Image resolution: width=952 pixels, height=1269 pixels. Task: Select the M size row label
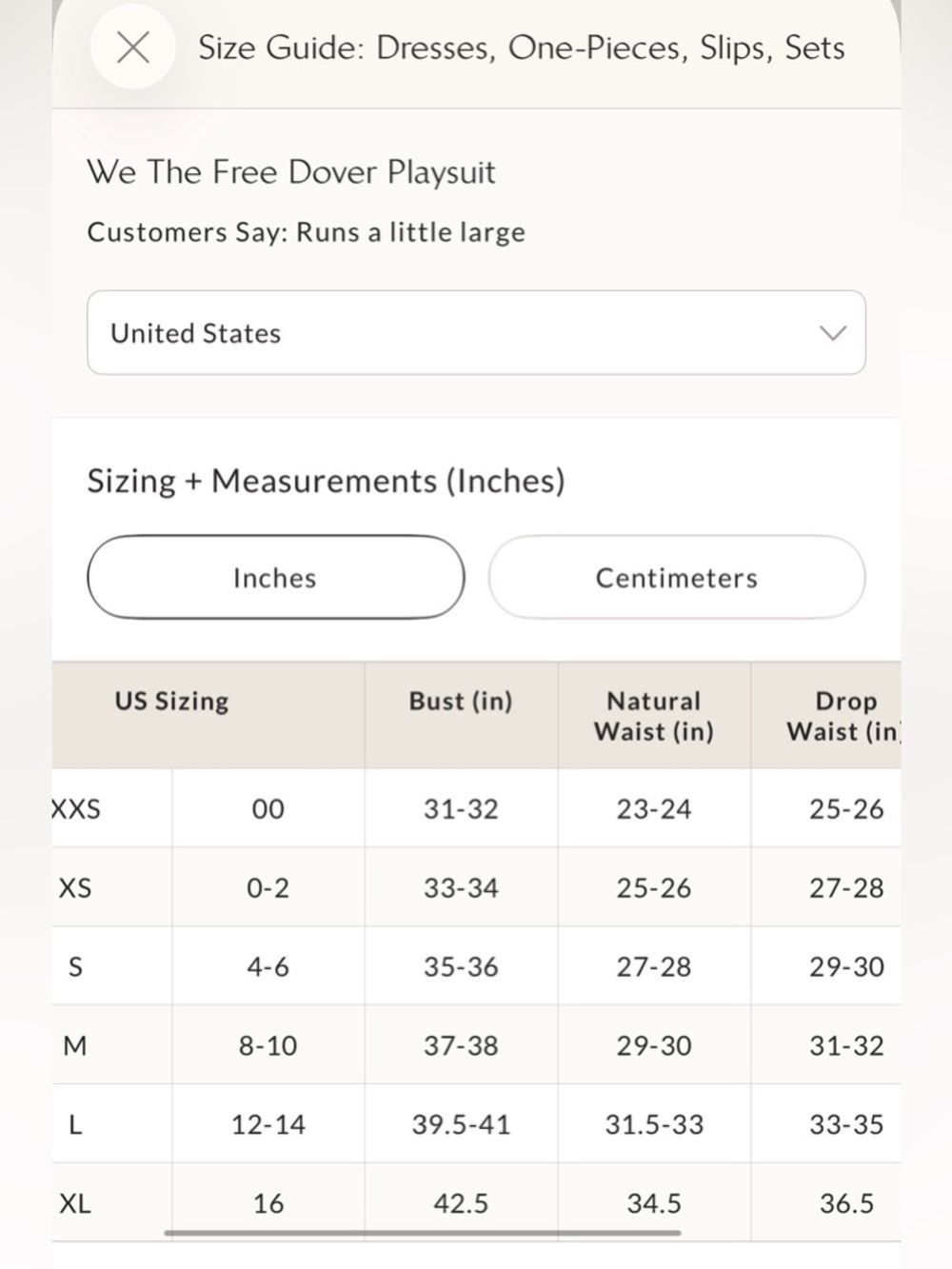tap(75, 1045)
